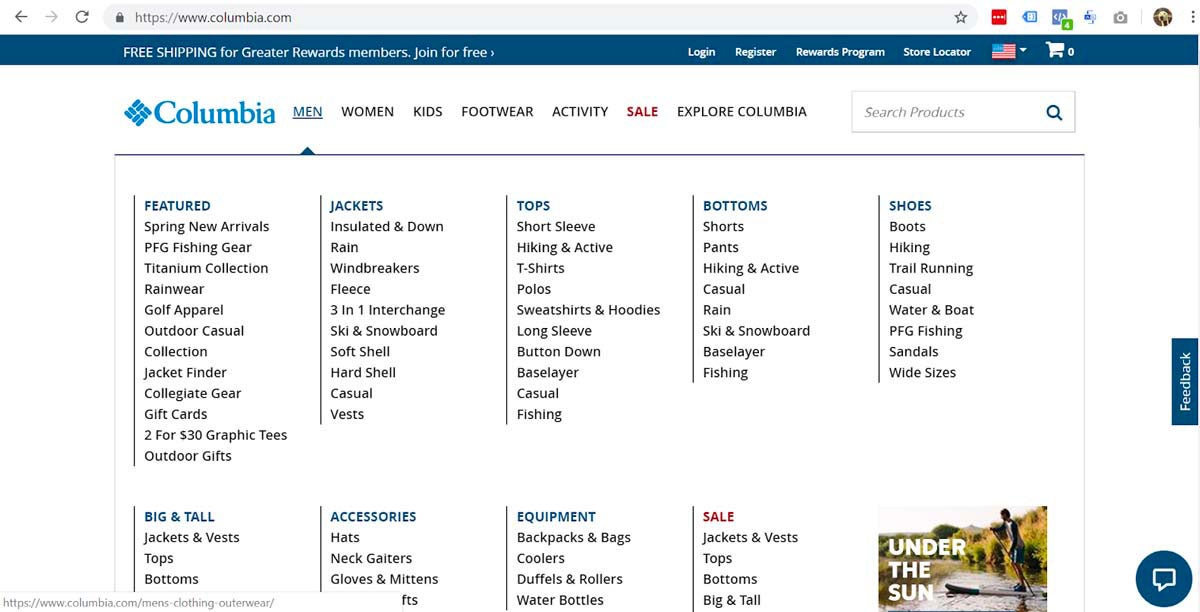Bookmark page with the star icon

[961, 17]
